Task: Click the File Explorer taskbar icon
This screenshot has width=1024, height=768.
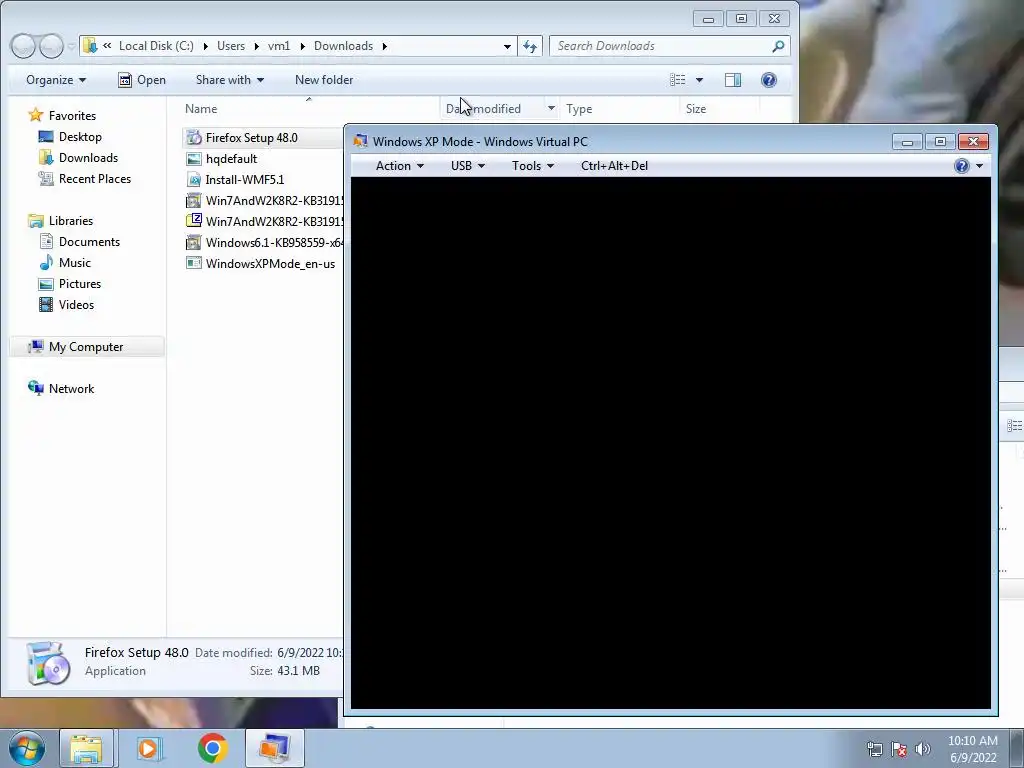Action: tap(86, 748)
